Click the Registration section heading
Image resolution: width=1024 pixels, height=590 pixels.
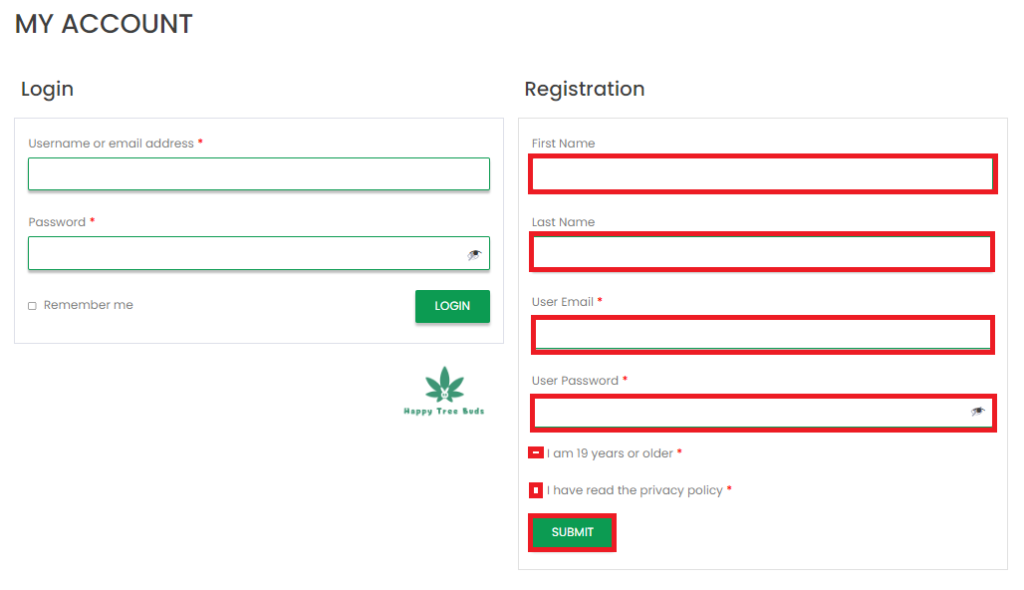tap(584, 89)
